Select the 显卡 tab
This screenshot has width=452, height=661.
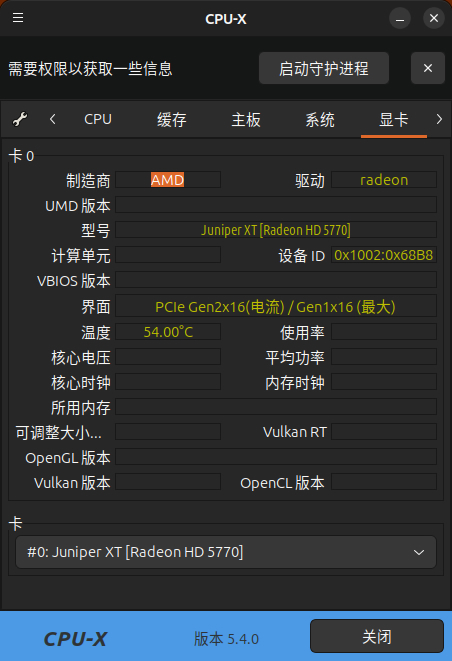pos(394,119)
